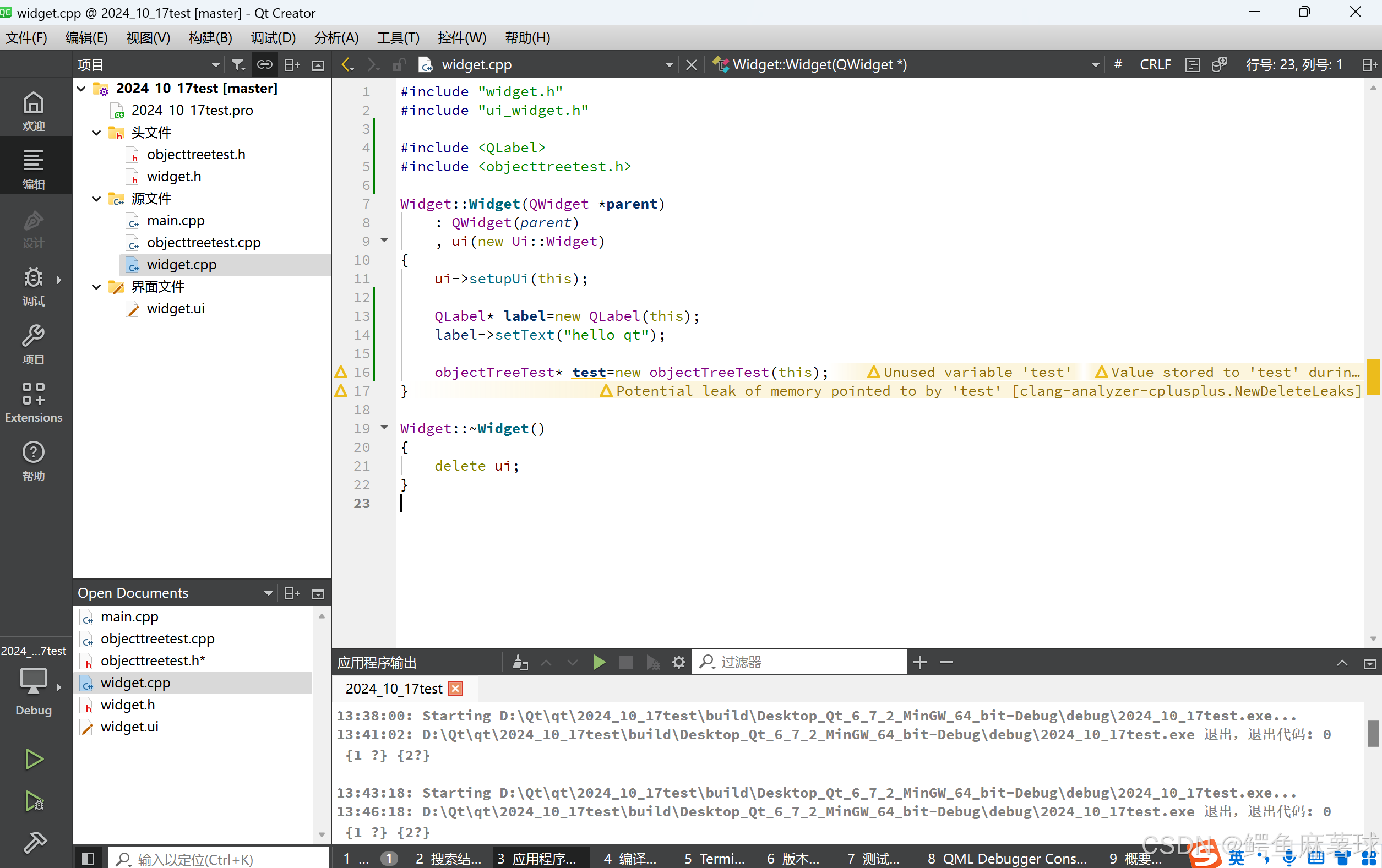Click the warning icon on line 16

[x=341, y=372]
